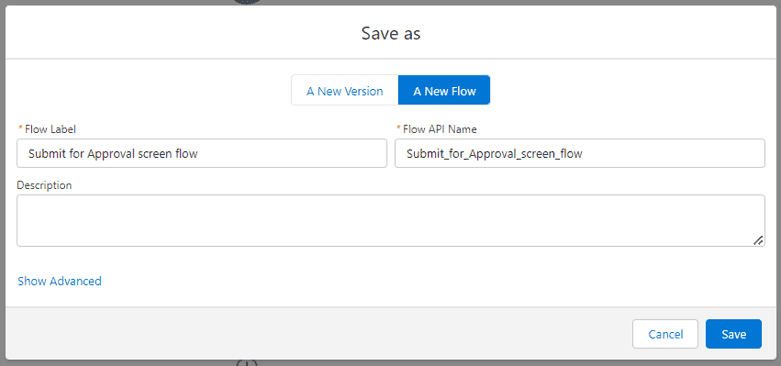Click the required asterisk beside Flow API Name
The image size is (781, 366).
[398, 128]
